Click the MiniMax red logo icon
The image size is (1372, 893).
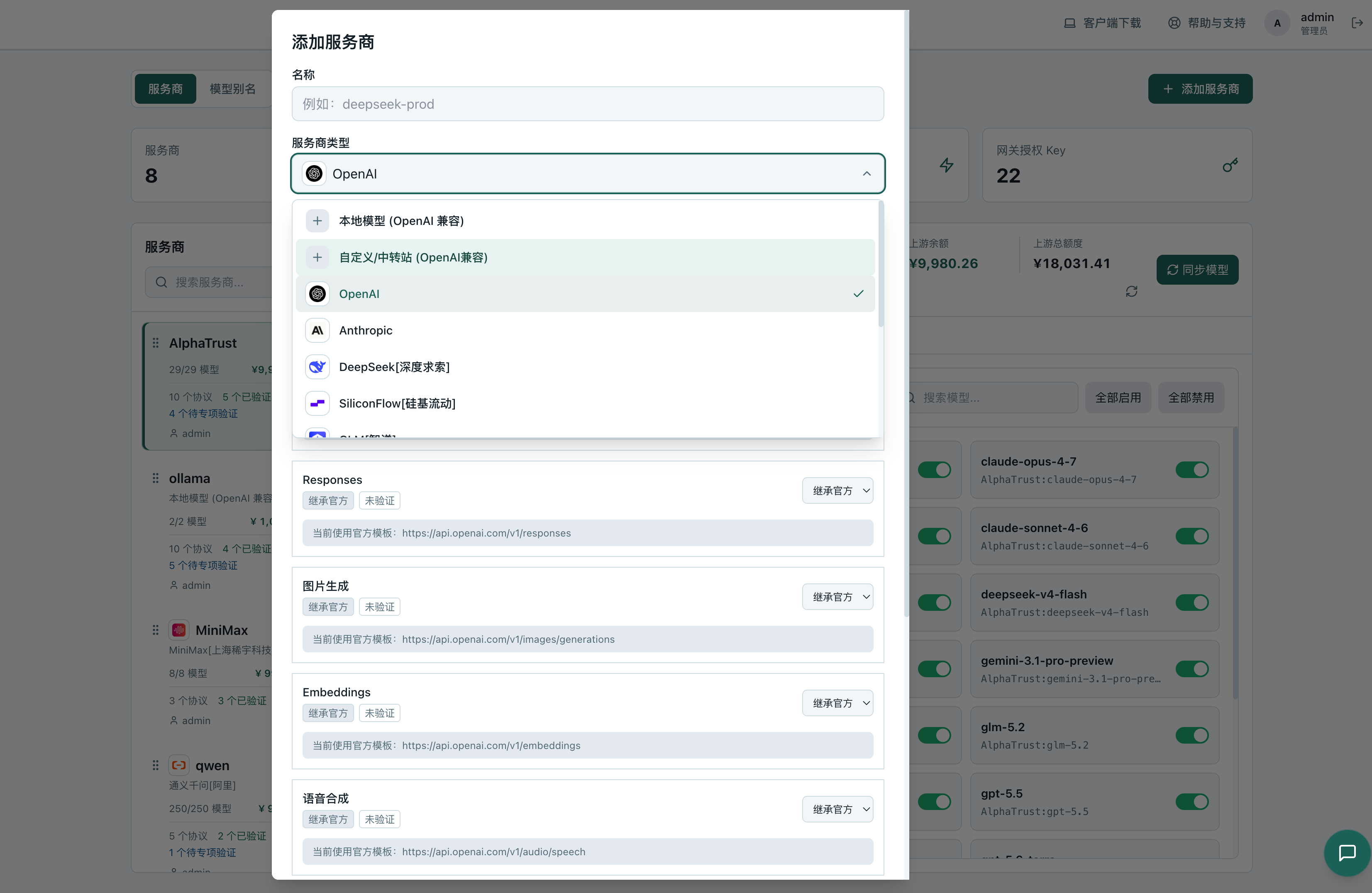tap(179, 630)
